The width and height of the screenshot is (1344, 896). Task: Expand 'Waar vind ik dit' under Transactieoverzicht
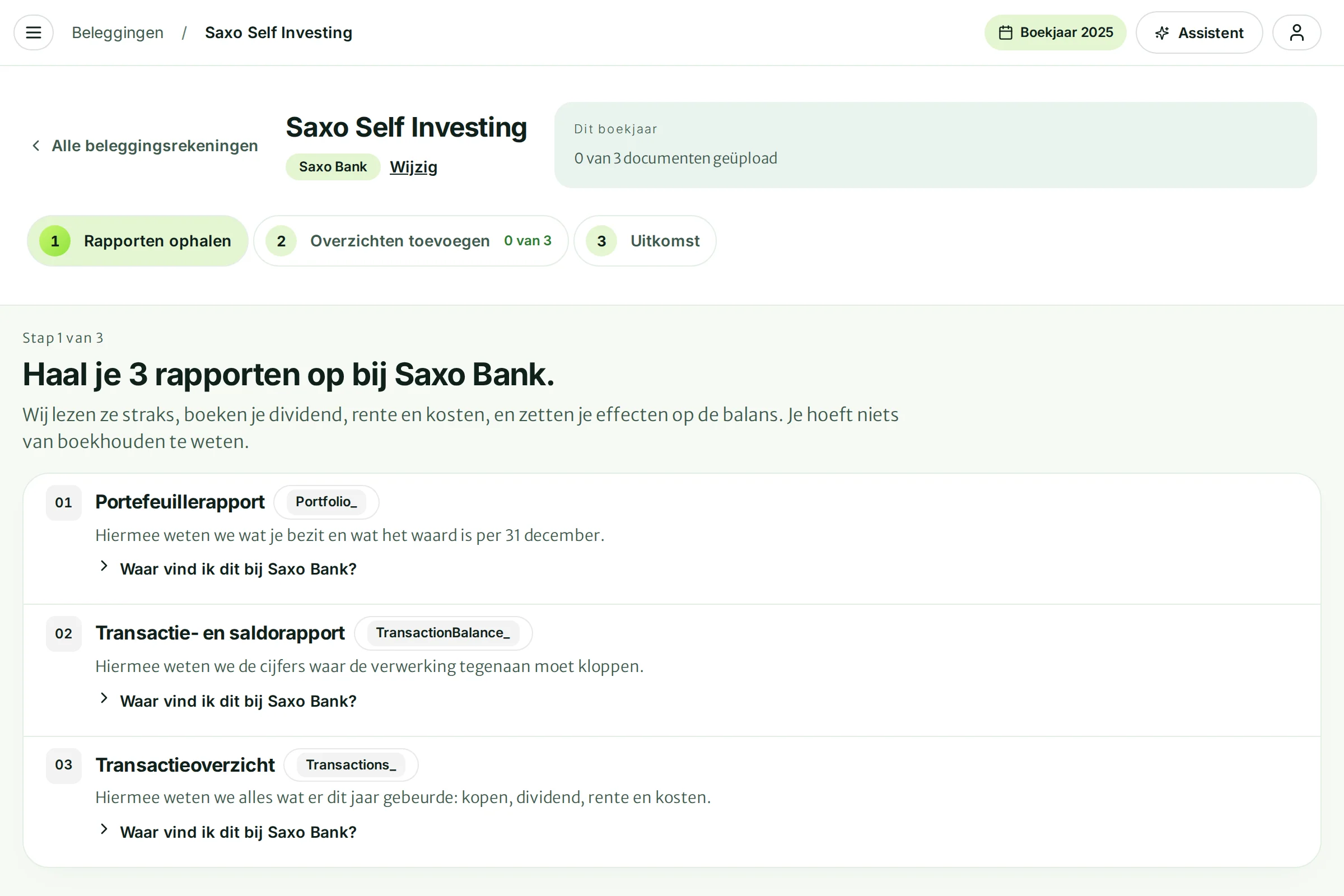pyautogui.click(x=228, y=832)
